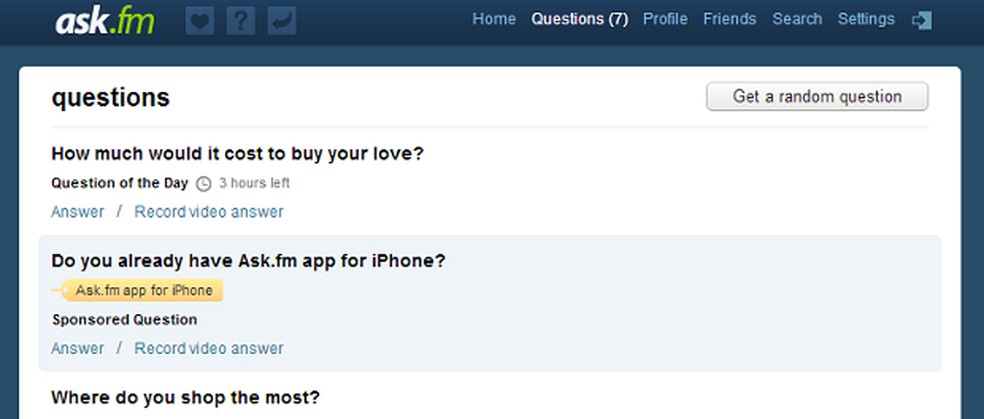Click the 'Where do you shop the most?' question
The height and width of the screenshot is (419, 984).
(185, 398)
